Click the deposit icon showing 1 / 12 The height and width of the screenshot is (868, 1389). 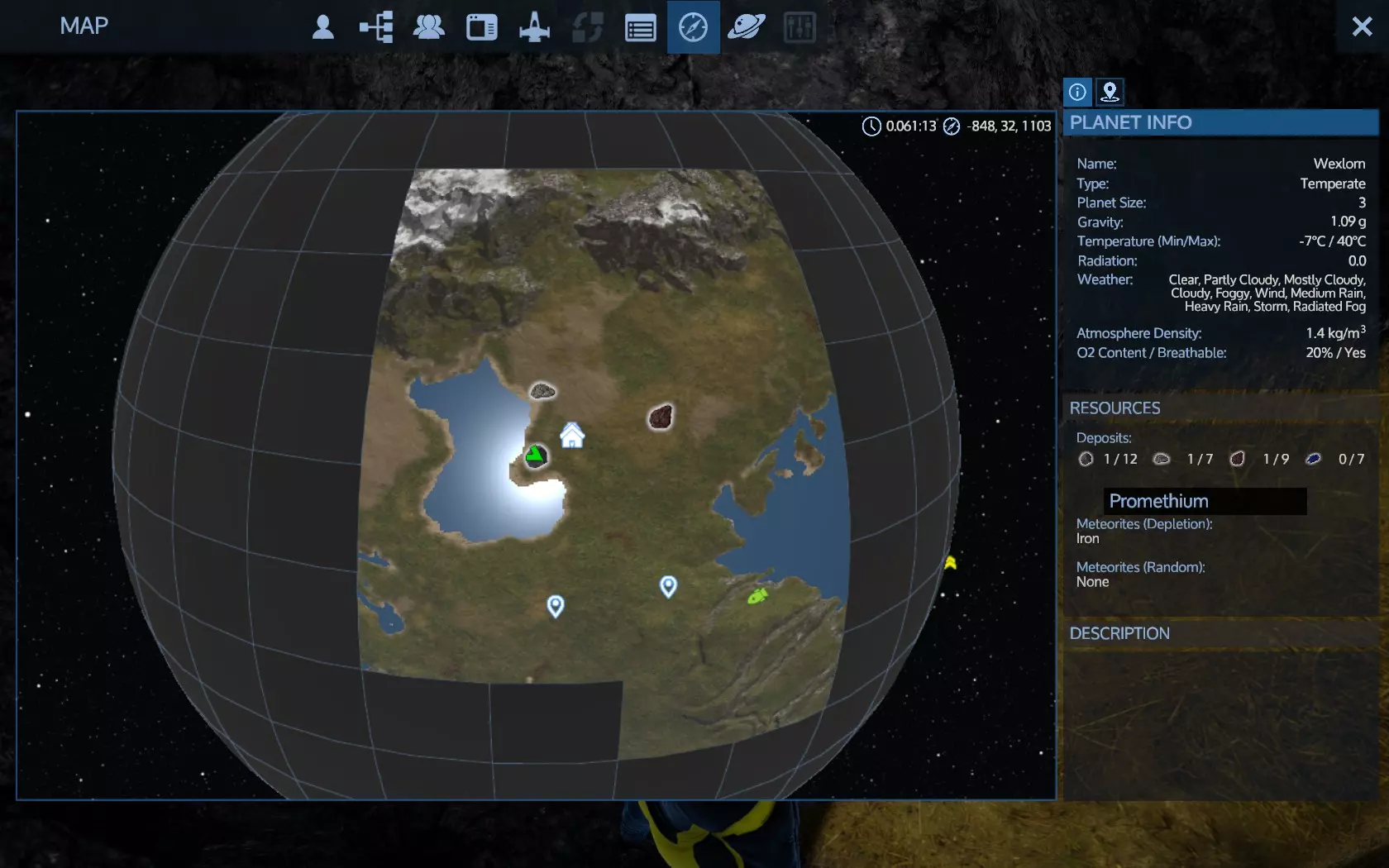pos(1086,459)
